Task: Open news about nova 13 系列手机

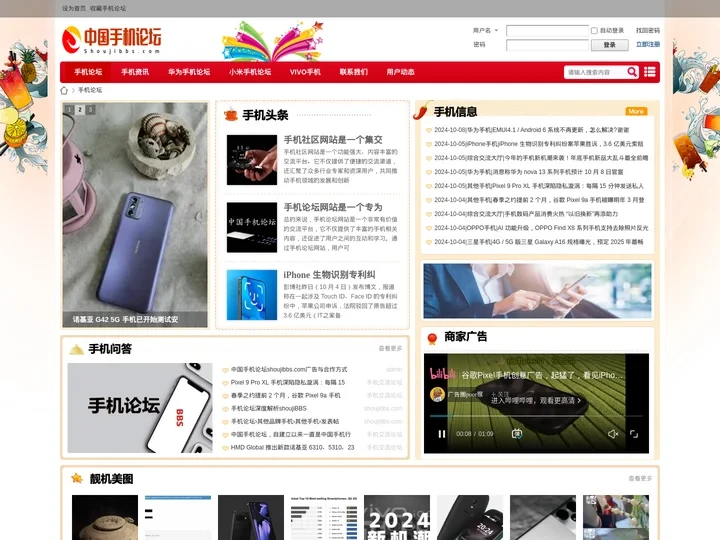Action: coord(529,172)
